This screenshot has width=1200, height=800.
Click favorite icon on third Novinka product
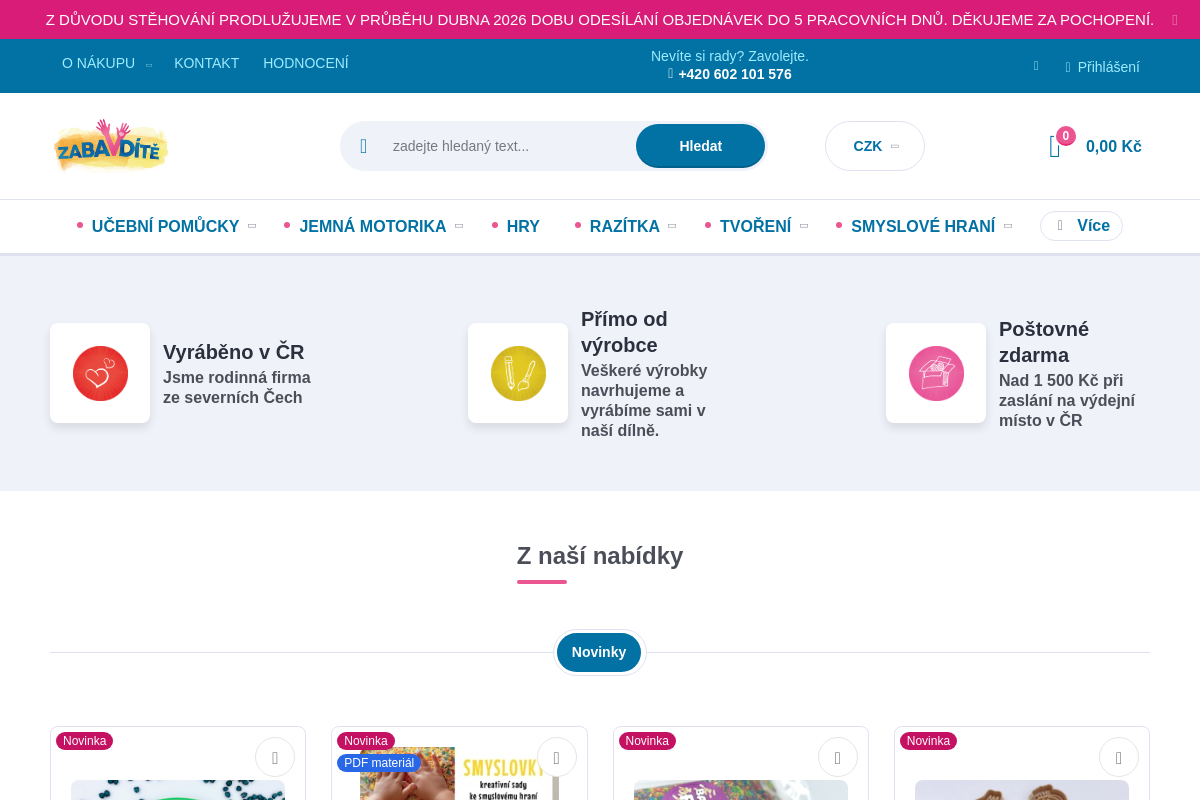(x=838, y=757)
